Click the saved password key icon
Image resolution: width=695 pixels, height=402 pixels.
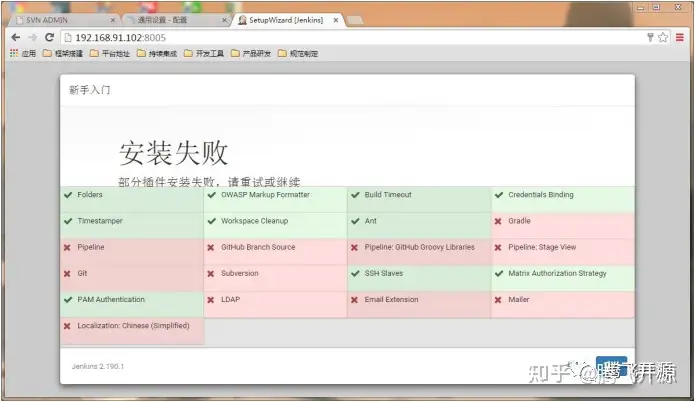coord(650,37)
